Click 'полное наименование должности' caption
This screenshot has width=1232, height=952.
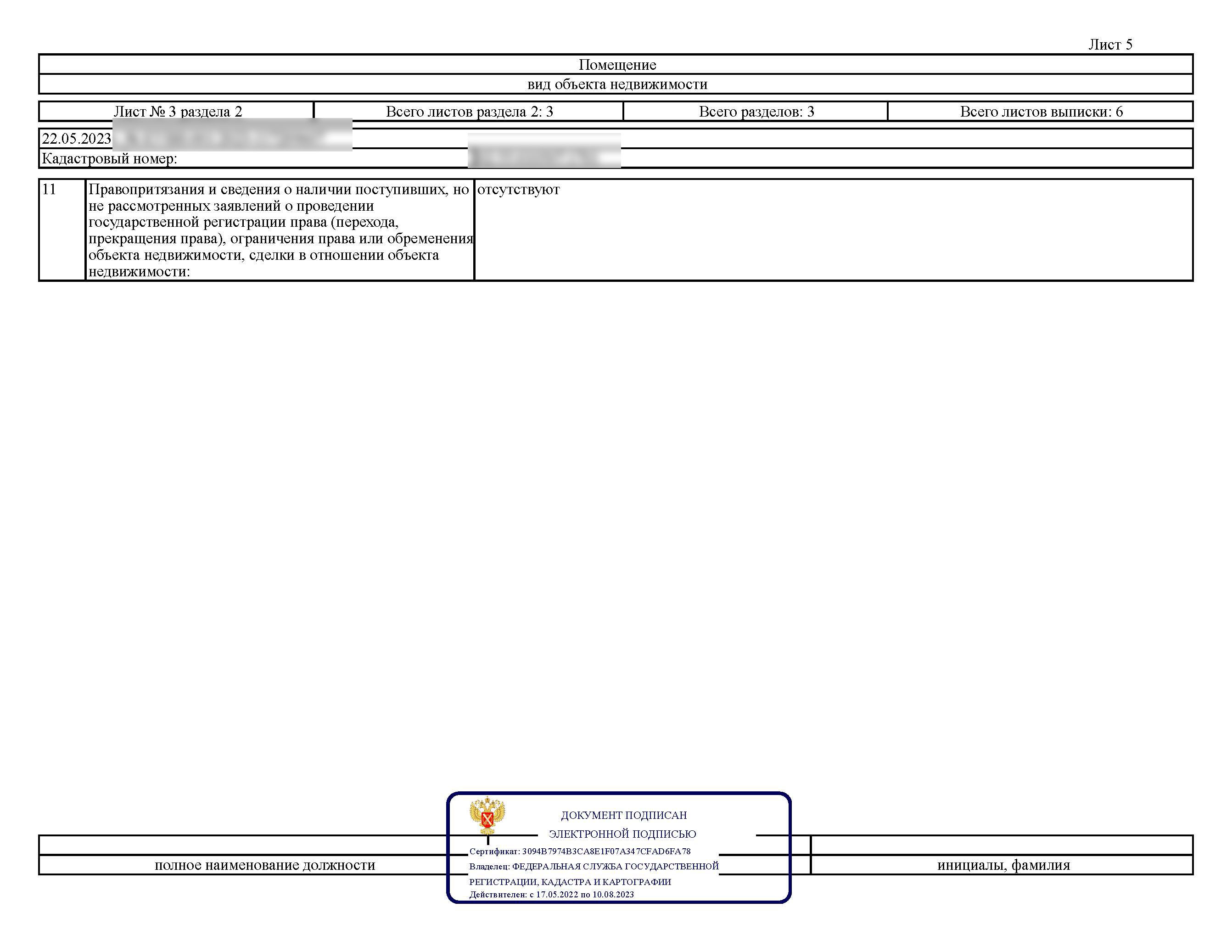(x=265, y=865)
